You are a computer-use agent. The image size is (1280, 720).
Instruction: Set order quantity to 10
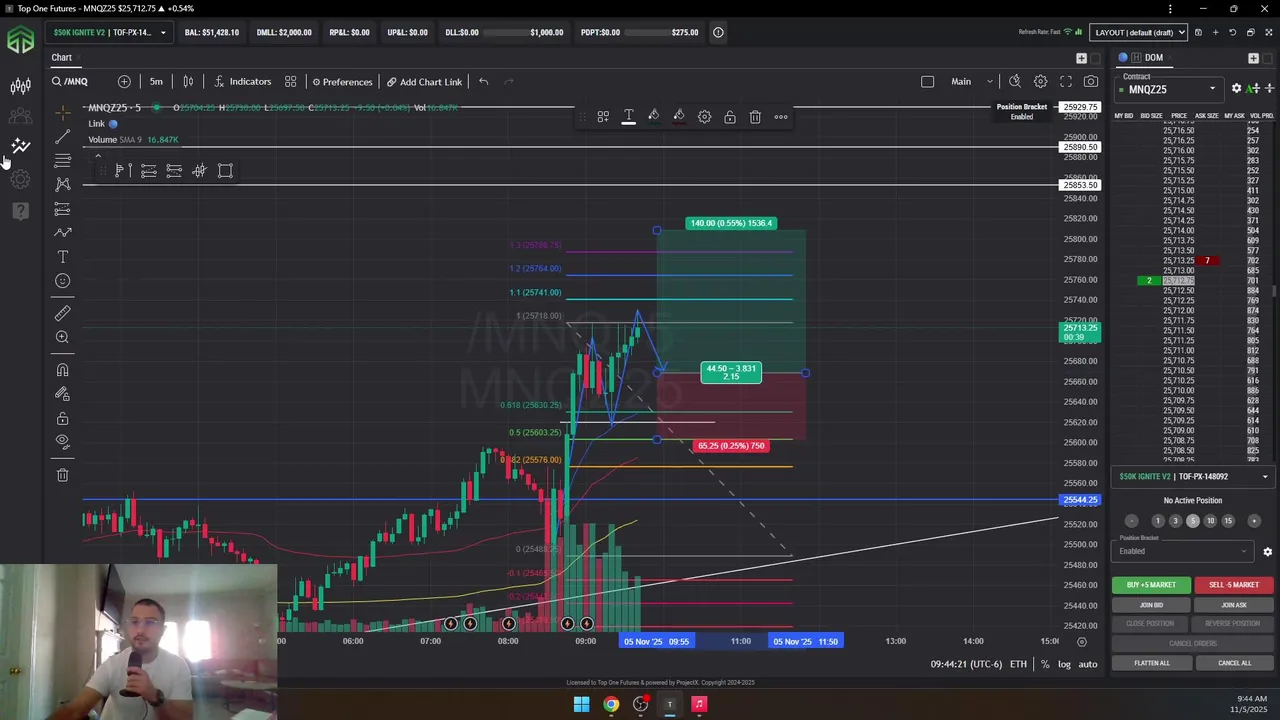tap(1210, 521)
